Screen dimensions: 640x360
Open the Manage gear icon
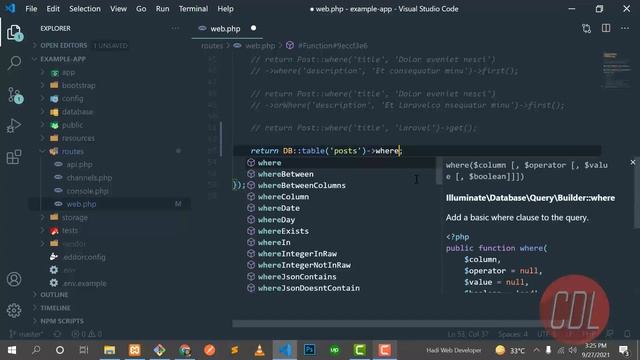click(x=14, y=310)
